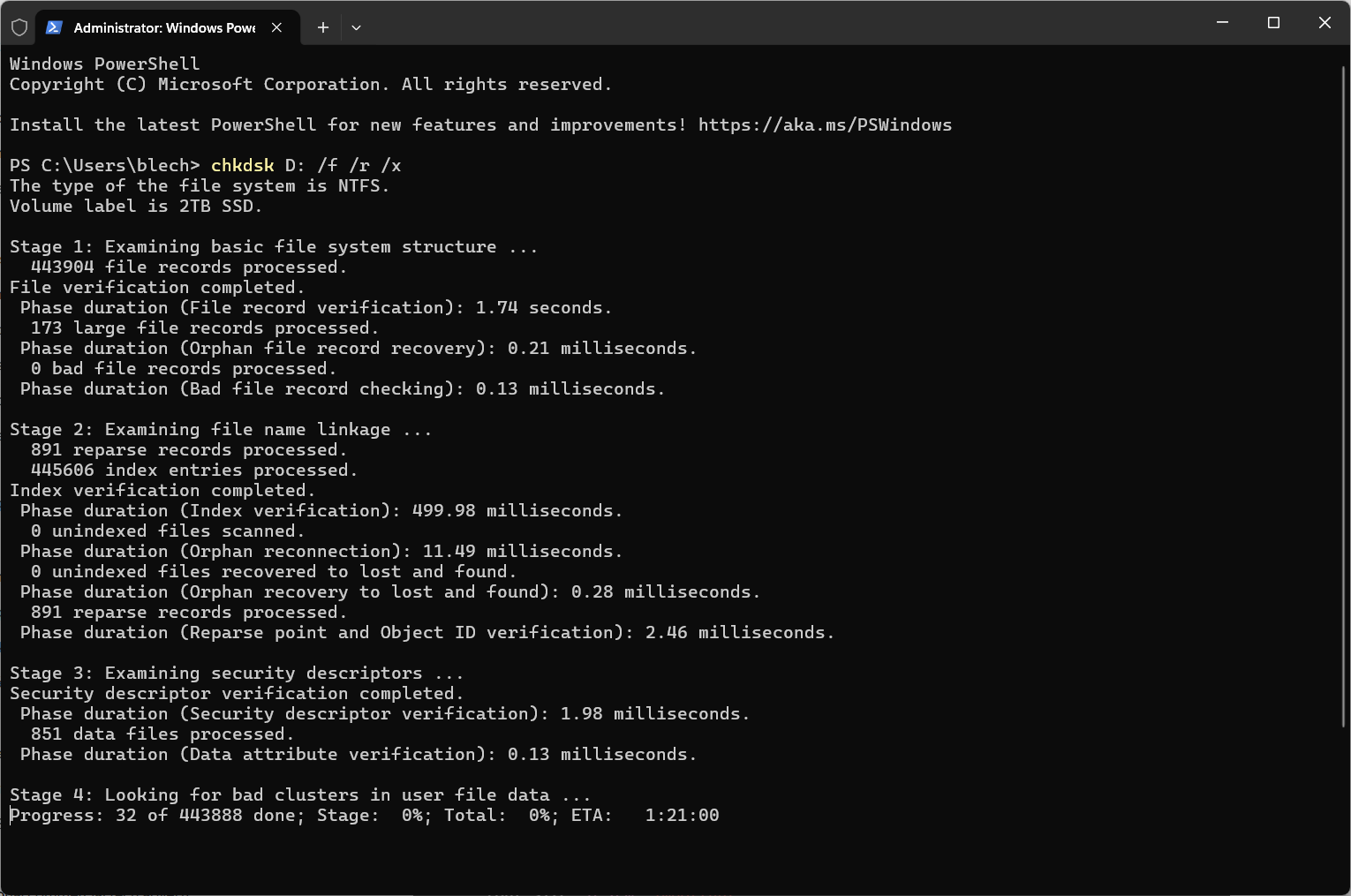The height and width of the screenshot is (896, 1351).
Task: Click the 'Stage 4: Looking for bad clusters' line
Action: [300, 794]
